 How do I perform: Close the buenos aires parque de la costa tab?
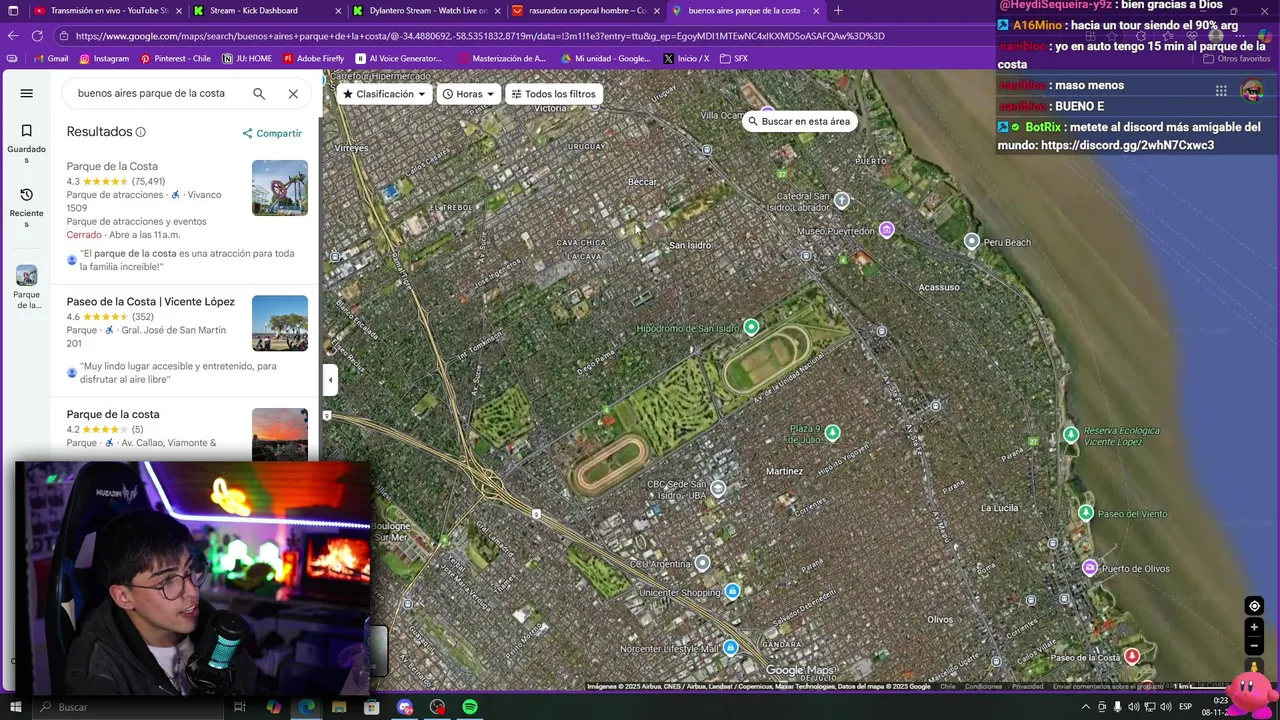(817, 11)
